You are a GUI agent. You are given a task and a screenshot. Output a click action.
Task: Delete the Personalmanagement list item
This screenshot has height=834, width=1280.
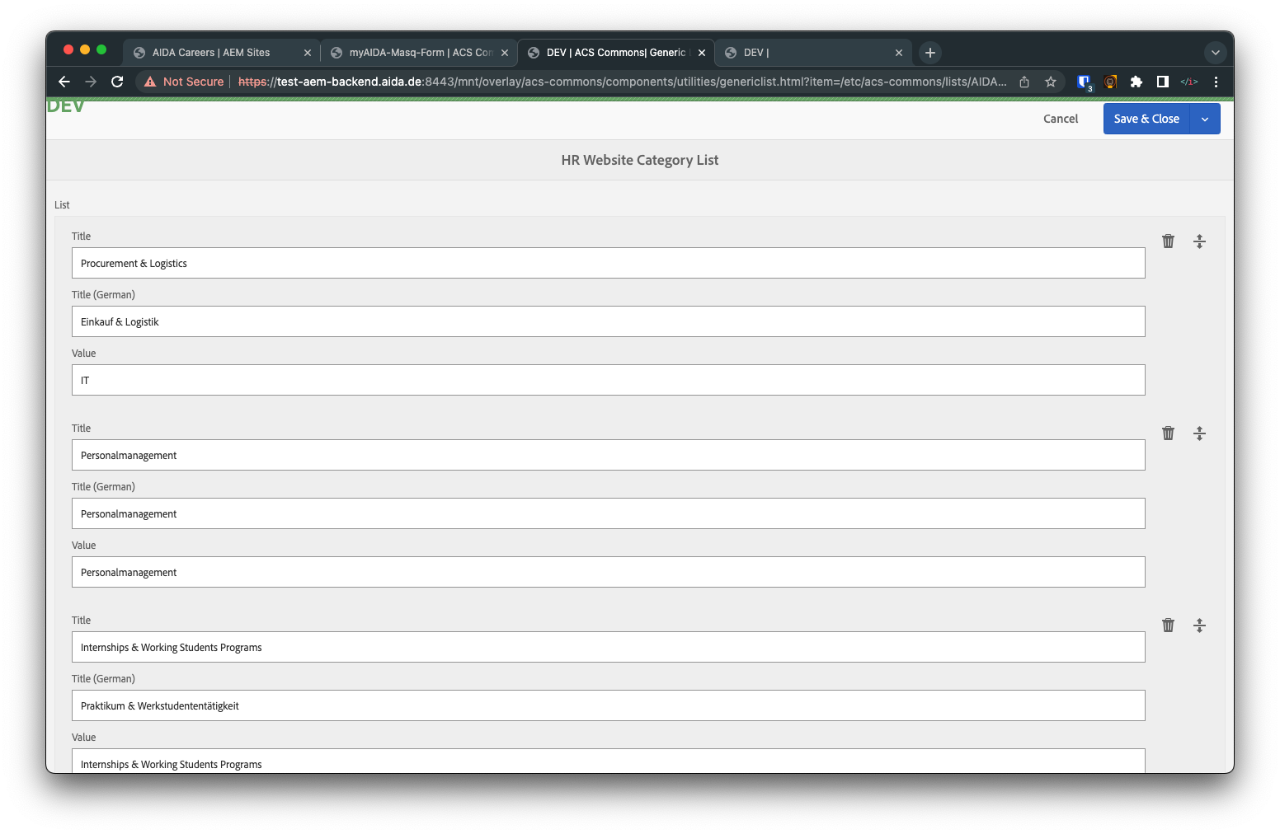point(1168,432)
